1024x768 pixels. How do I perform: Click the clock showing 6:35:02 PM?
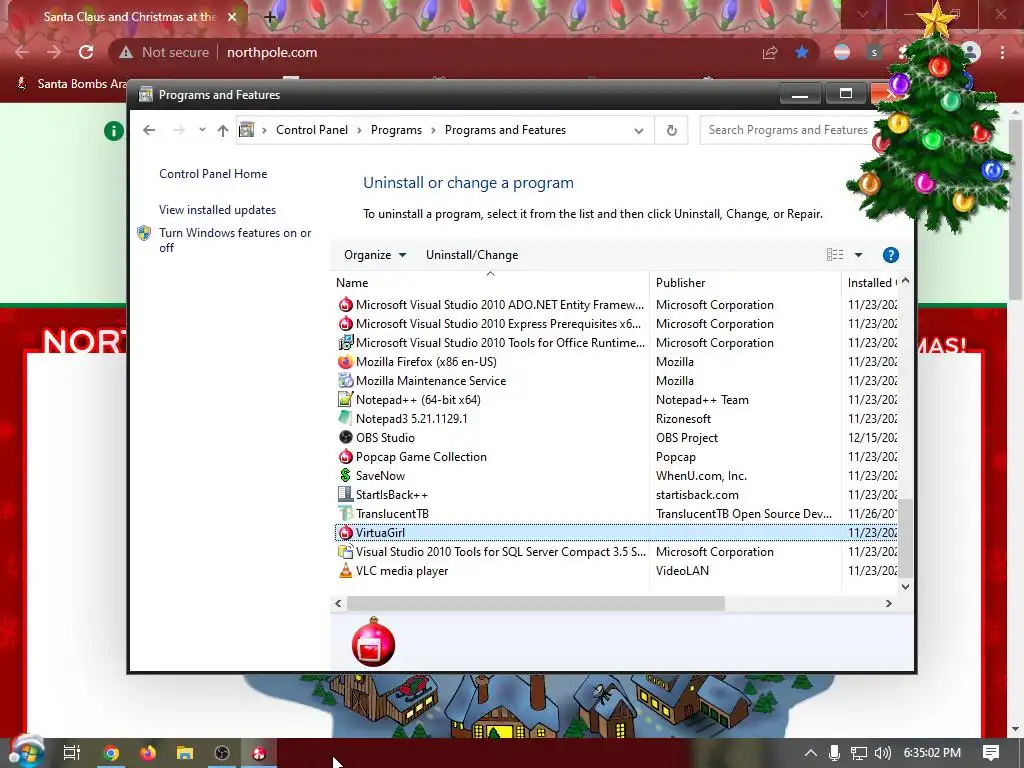pyautogui.click(x=932, y=753)
